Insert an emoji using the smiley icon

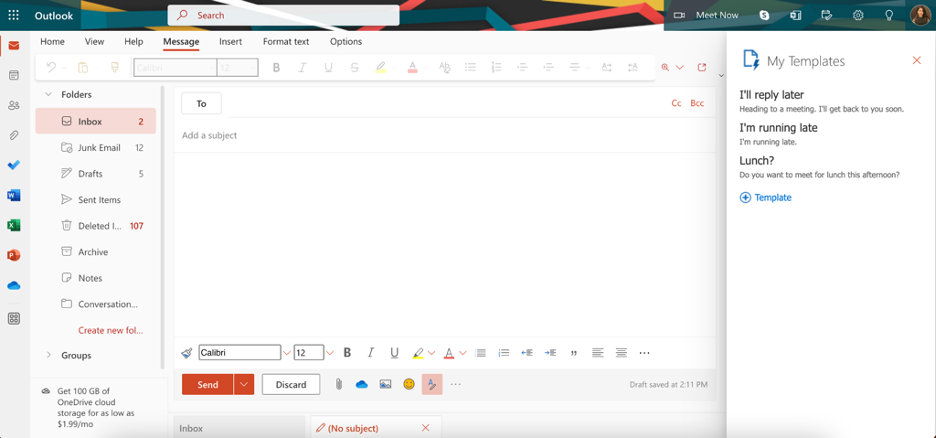point(409,384)
